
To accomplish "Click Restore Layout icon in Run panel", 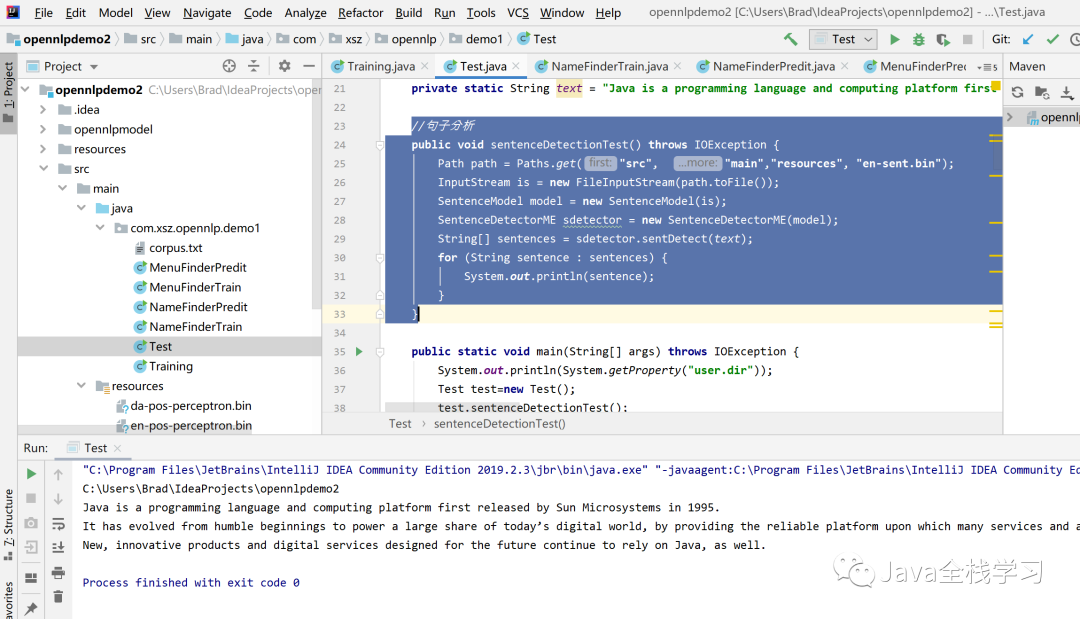I will pos(31,578).
